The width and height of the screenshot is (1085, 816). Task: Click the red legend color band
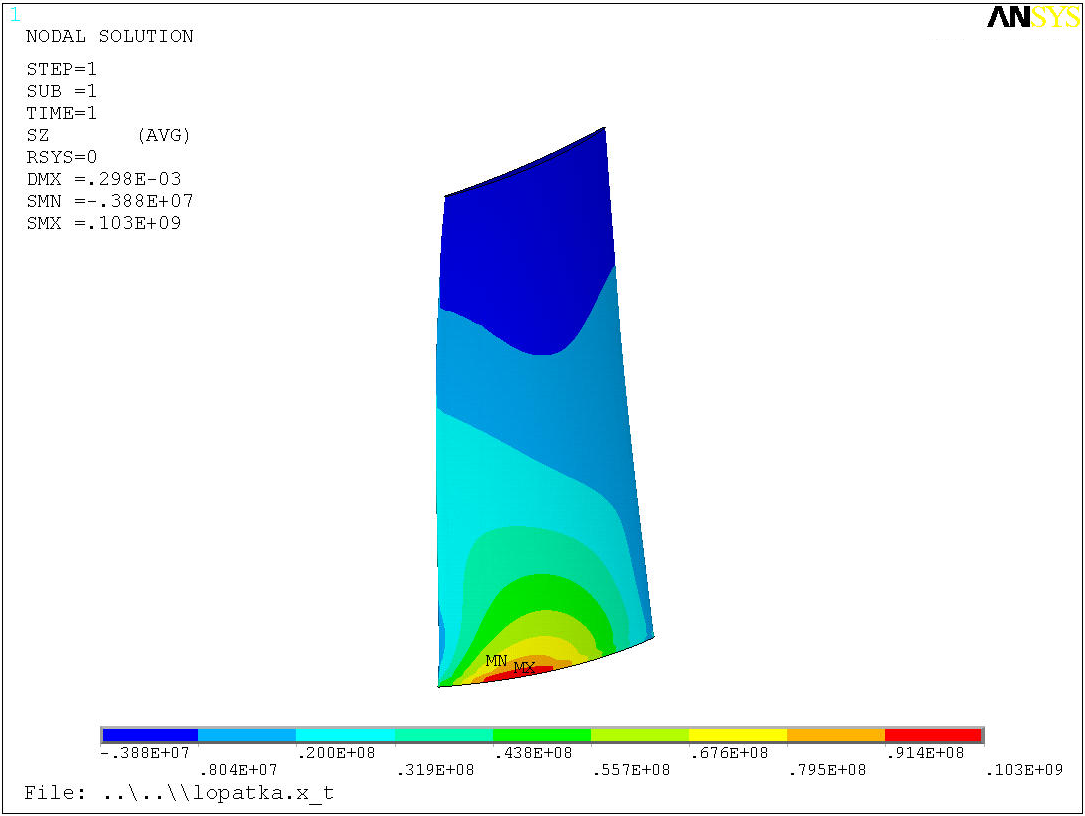tap(933, 735)
